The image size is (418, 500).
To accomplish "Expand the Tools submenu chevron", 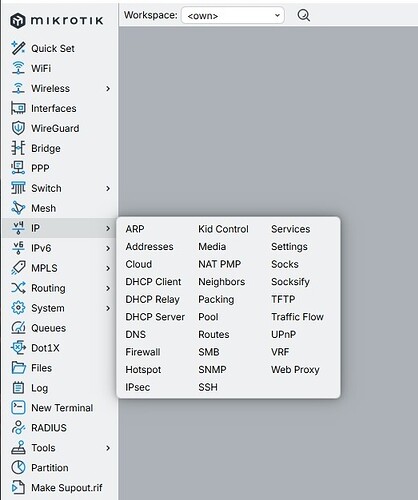I will pos(108,448).
